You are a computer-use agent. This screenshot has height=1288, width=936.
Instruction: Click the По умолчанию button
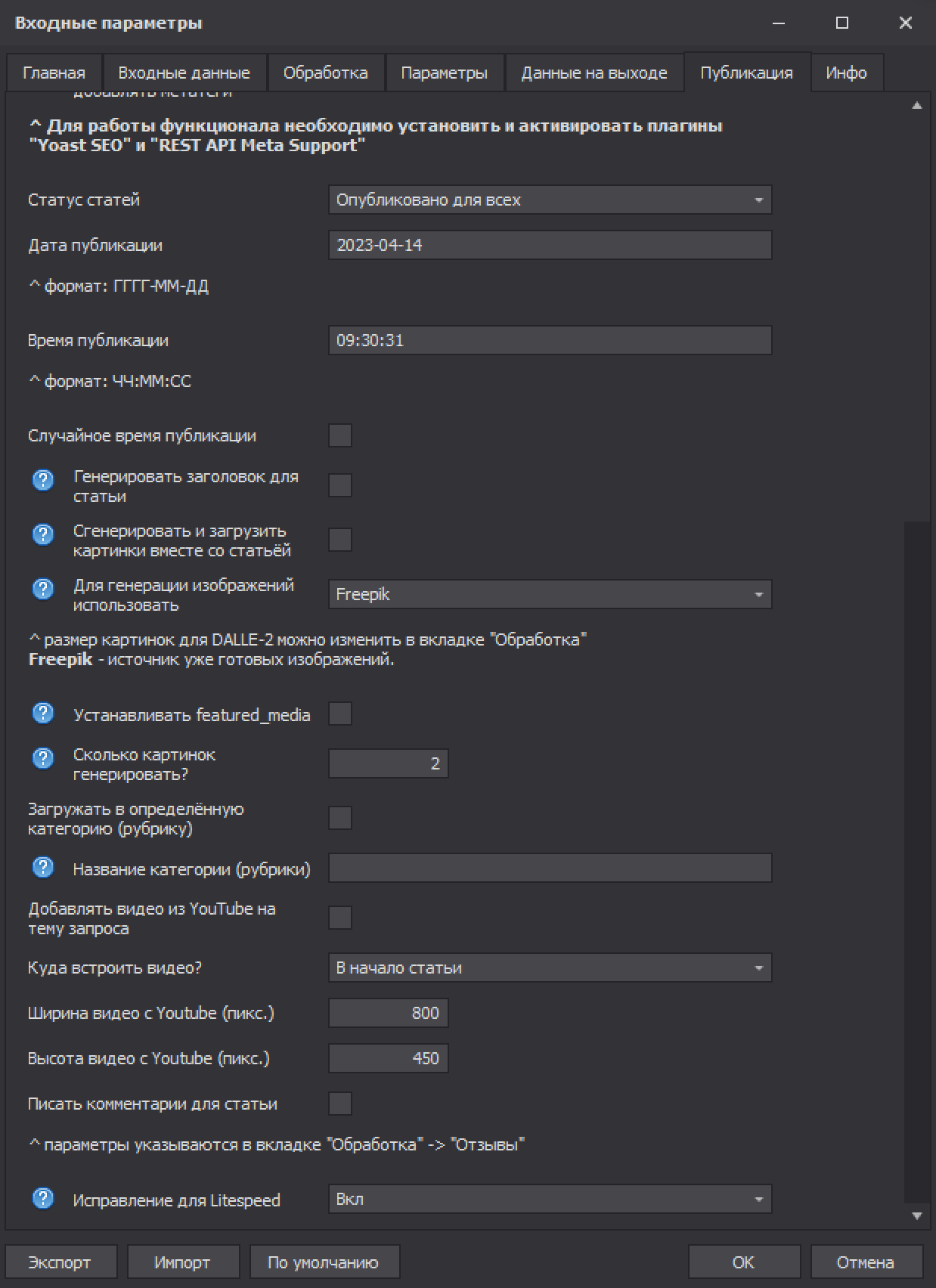[x=324, y=1262]
